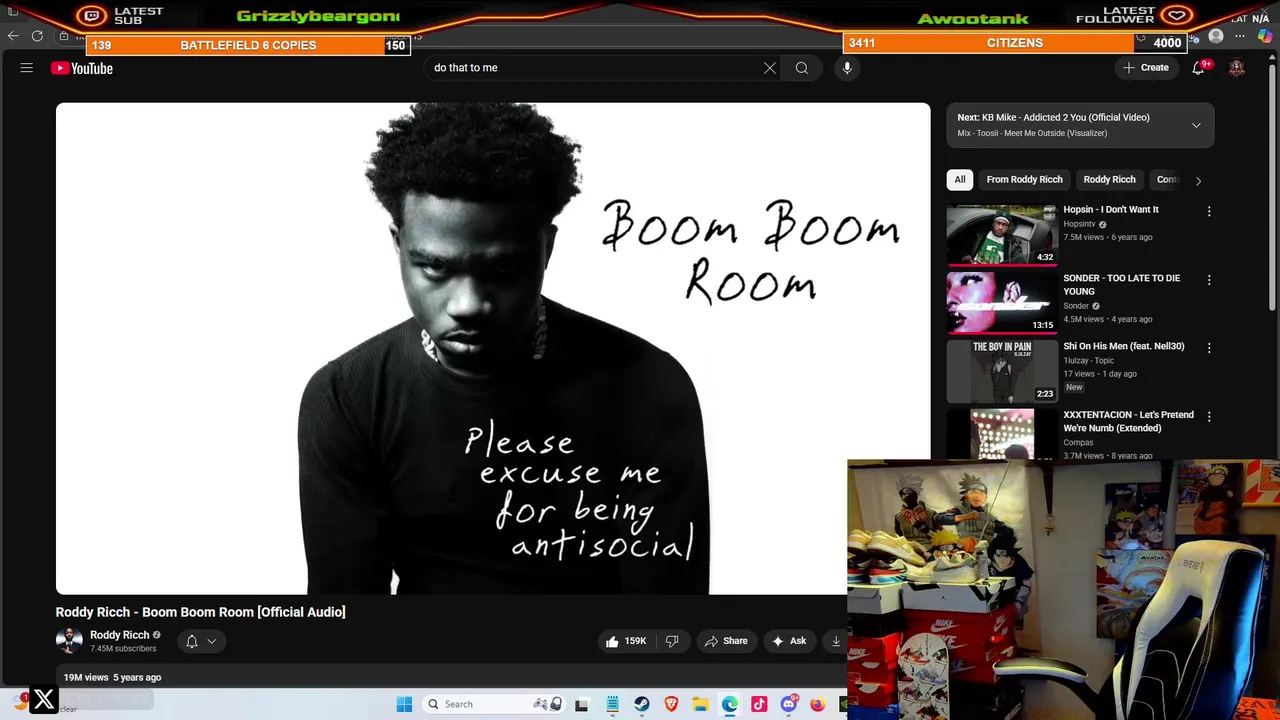
Task: Open options for Shi On His Men
Action: coord(1209,348)
